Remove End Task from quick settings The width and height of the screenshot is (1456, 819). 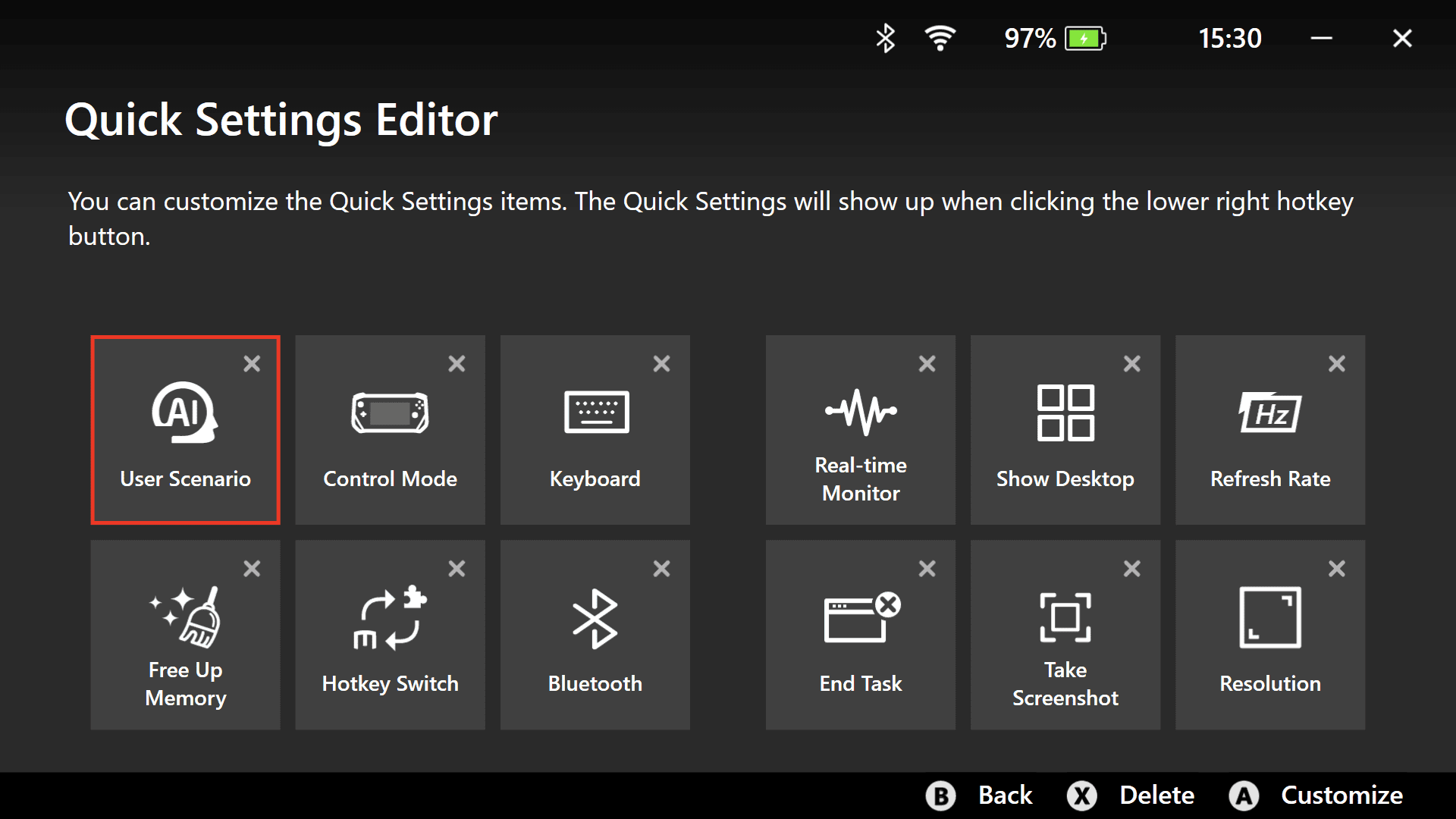tap(928, 568)
